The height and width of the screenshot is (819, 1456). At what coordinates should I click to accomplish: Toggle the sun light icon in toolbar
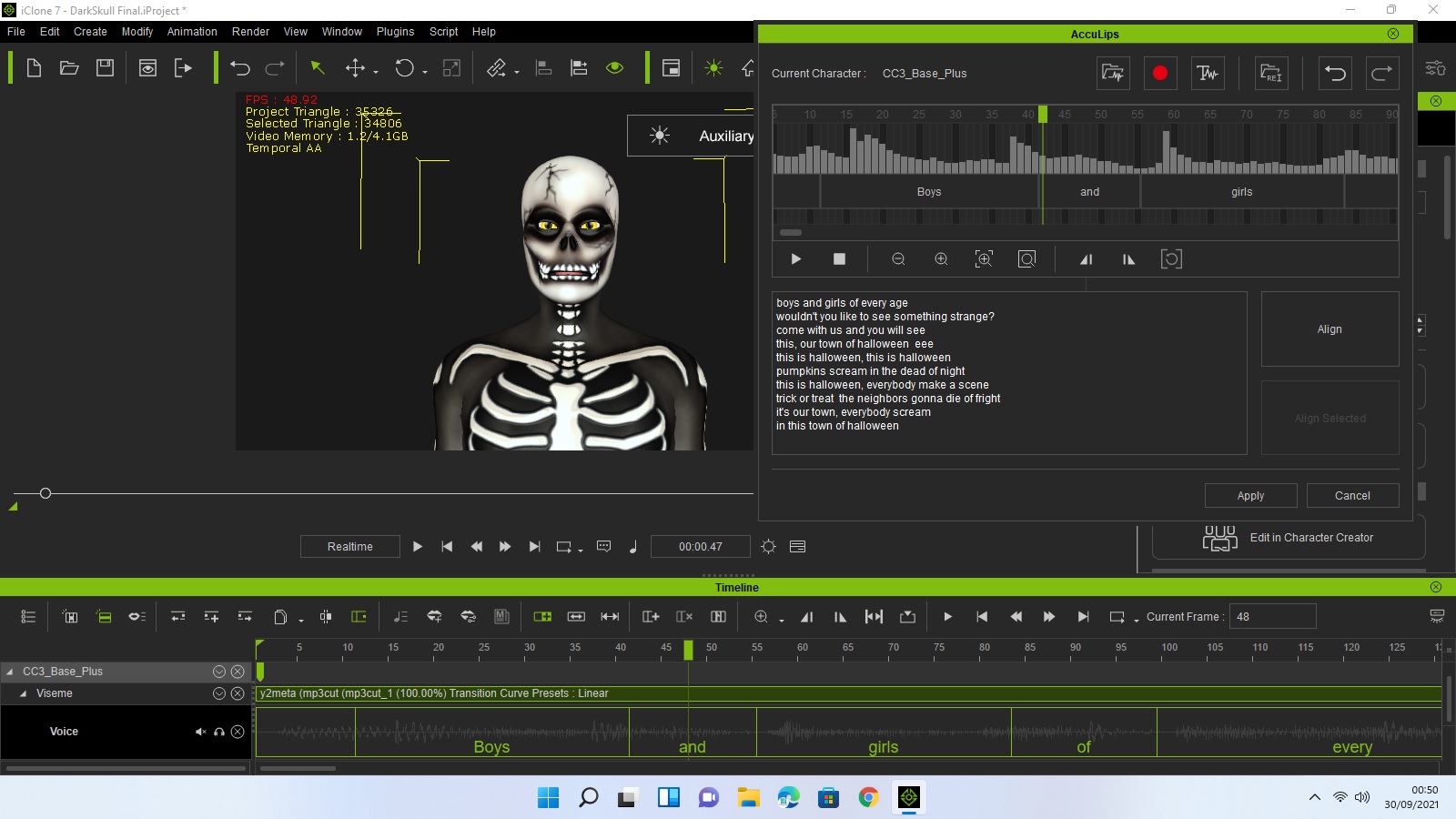713,68
